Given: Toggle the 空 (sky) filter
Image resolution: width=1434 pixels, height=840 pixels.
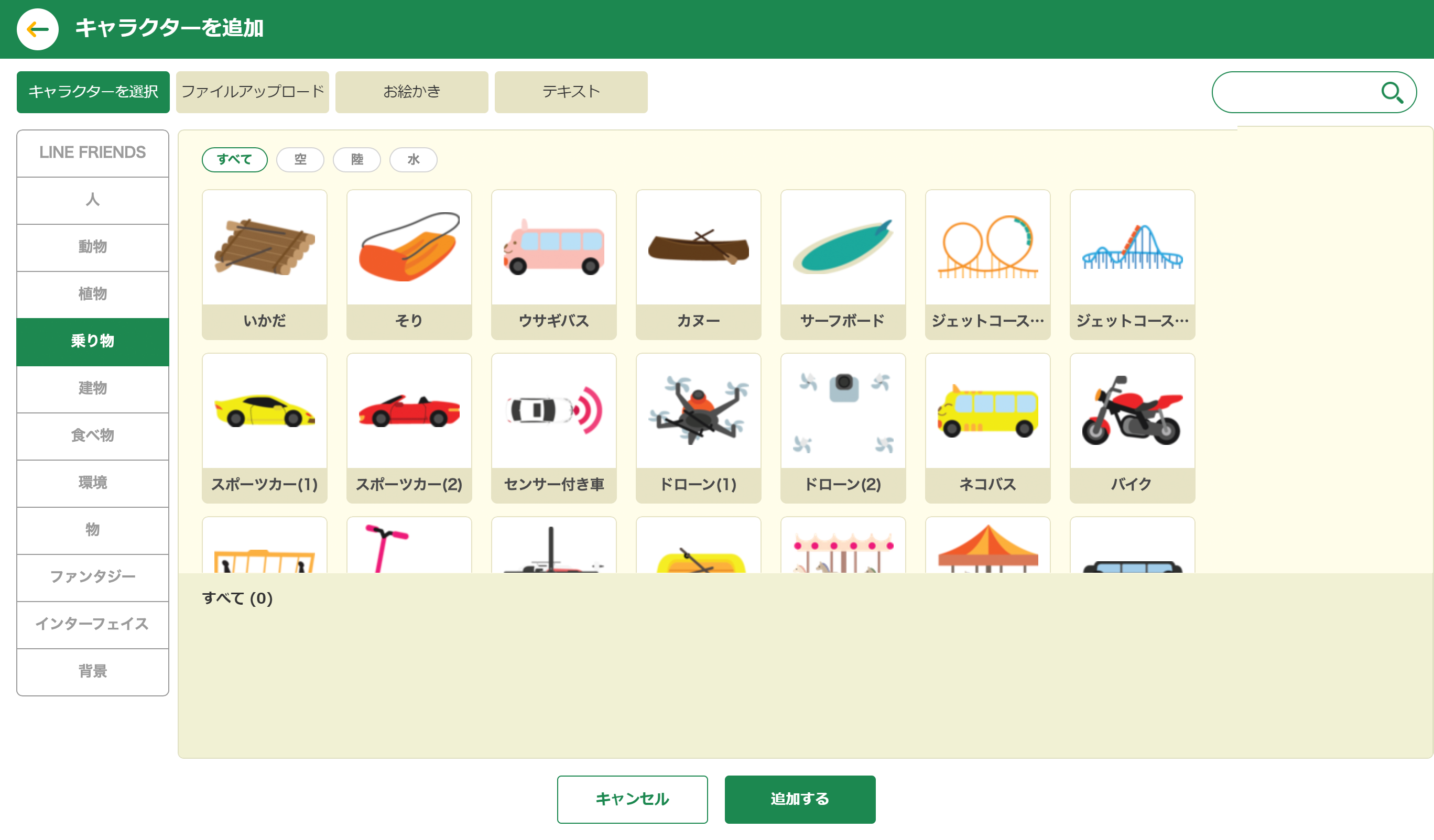Looking at the screenshot, I should (300, 159).
